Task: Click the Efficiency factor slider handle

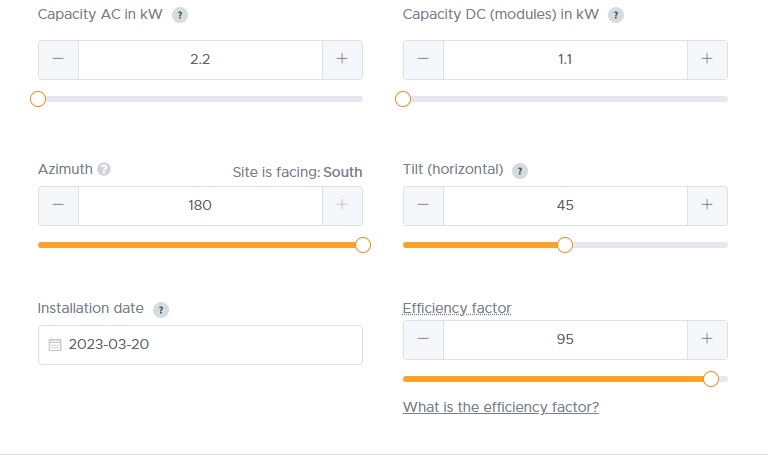Action: (711, 379)
